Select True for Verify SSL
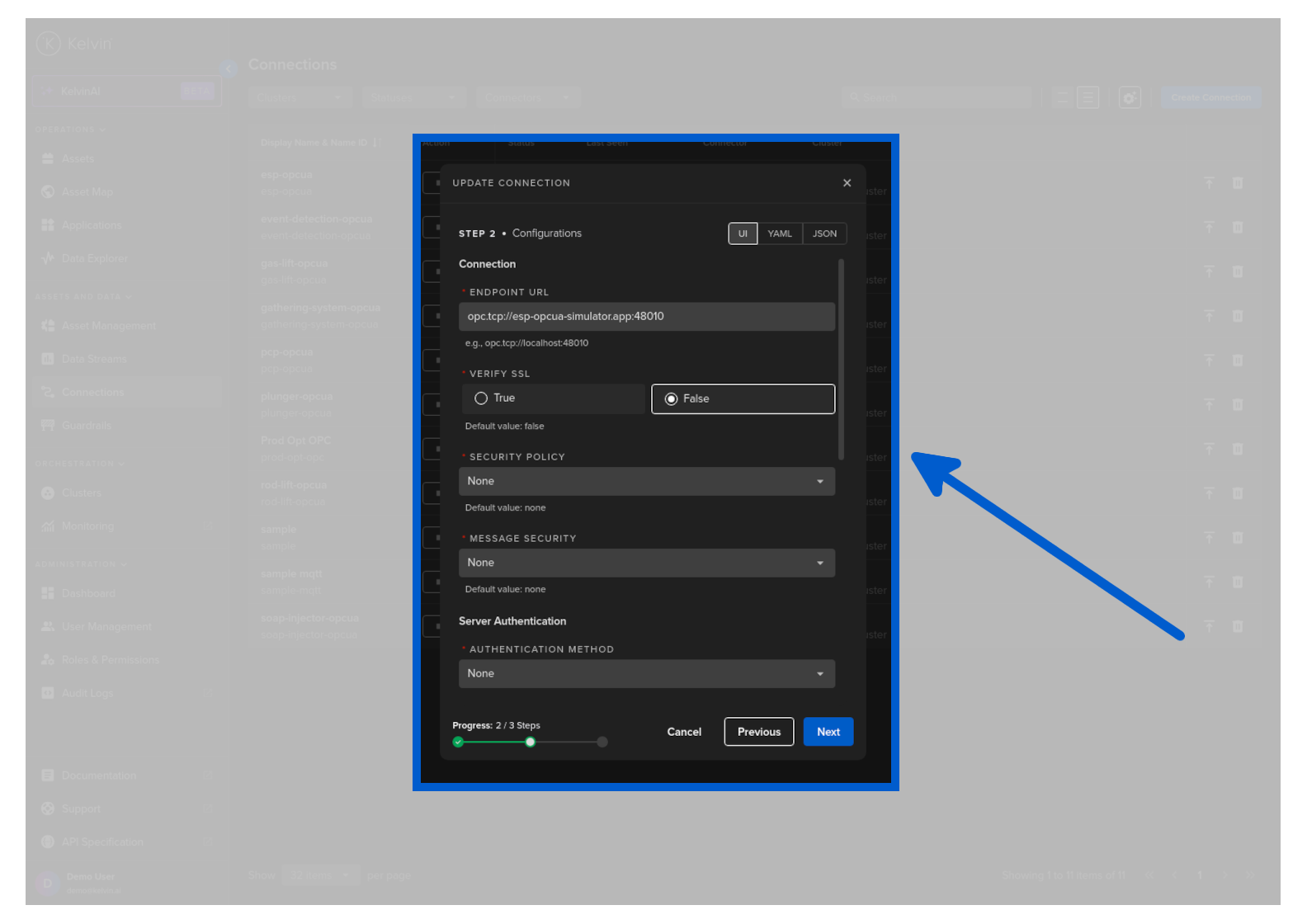The height and width of the screenshot is (924, 1307). [553, 398]
